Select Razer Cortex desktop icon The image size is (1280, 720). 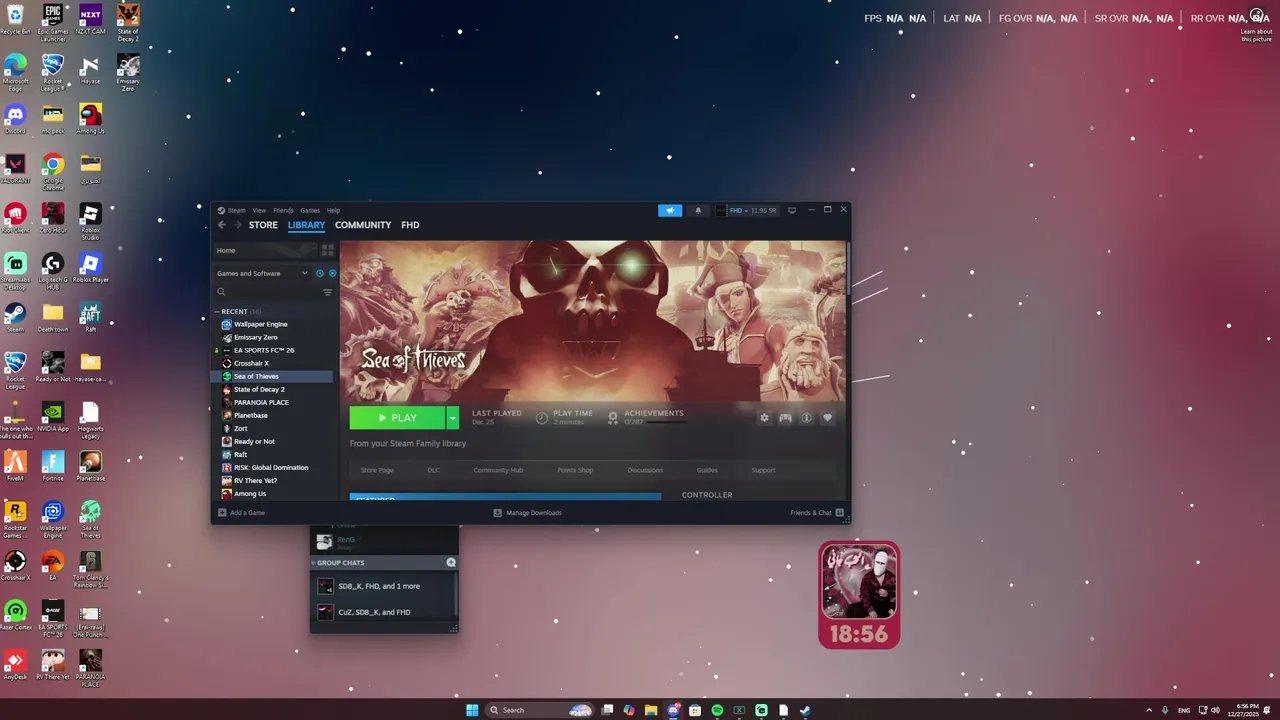click(x=15, y=615)
